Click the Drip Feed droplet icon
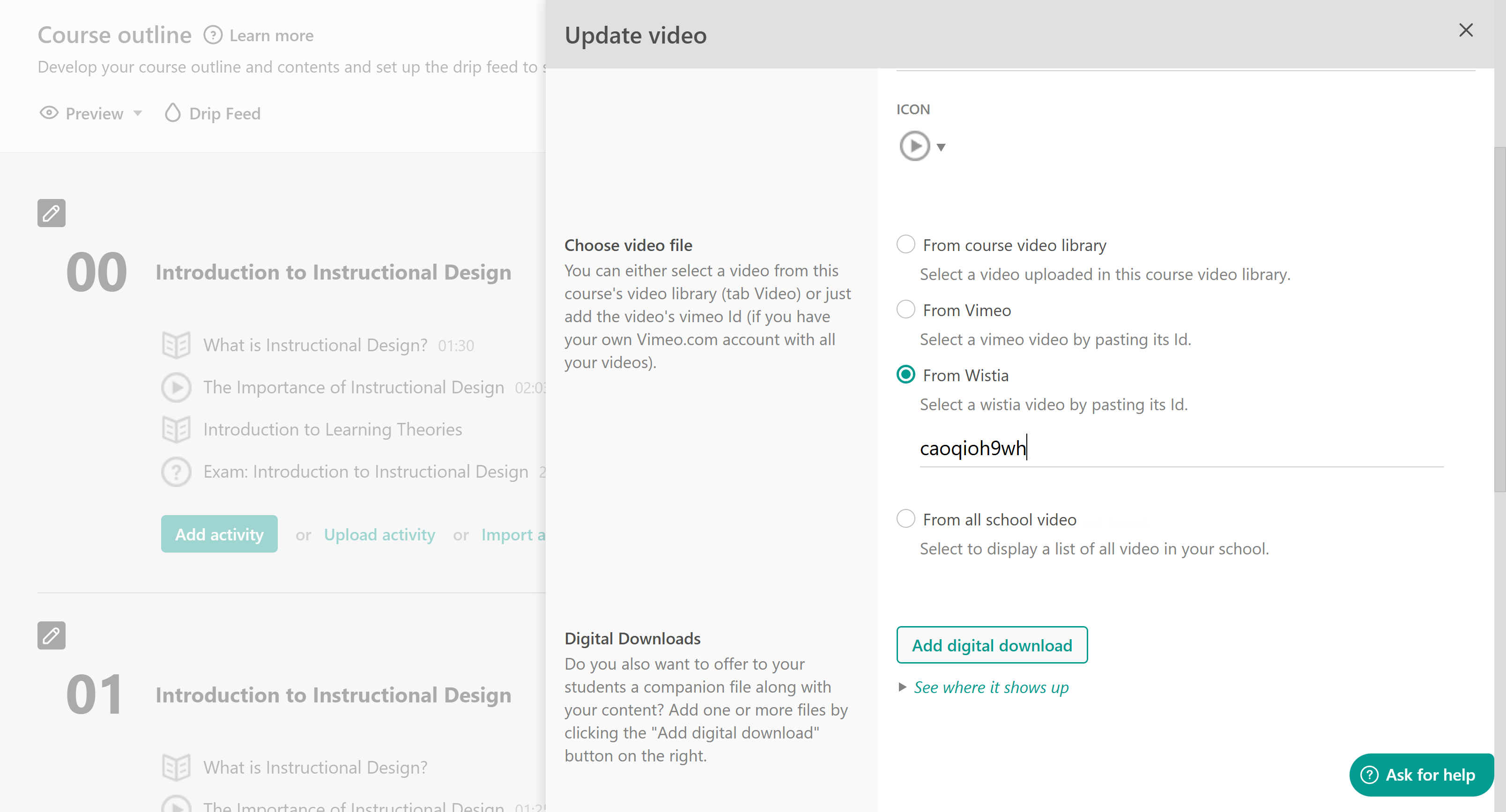 (x=172, y=113)
